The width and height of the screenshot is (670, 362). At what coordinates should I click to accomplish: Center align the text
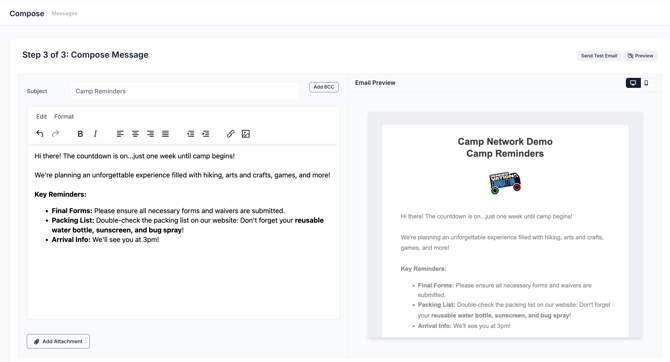pos(135,134)
